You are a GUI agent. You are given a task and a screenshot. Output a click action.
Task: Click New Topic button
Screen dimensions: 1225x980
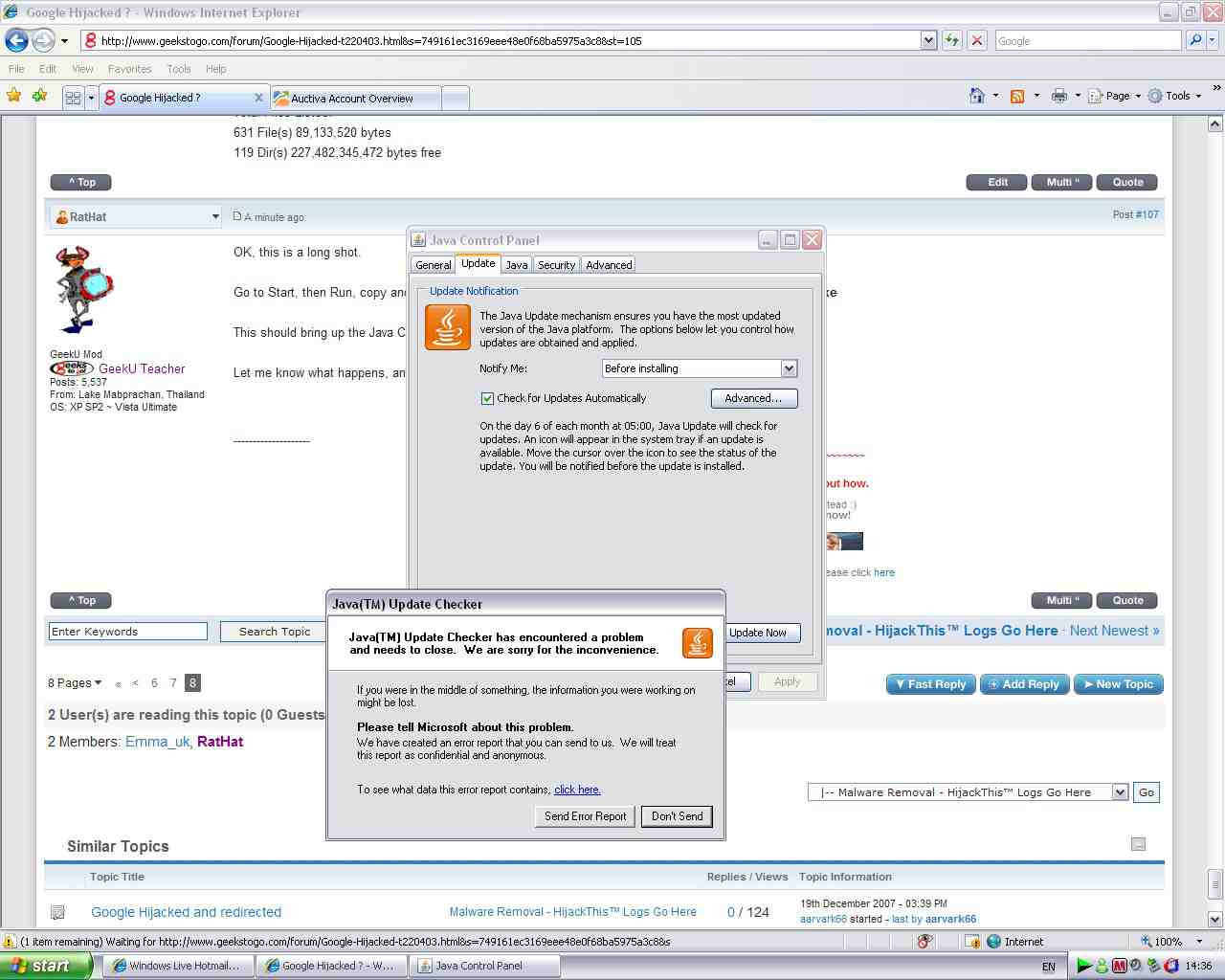[x=1118, y=684]
